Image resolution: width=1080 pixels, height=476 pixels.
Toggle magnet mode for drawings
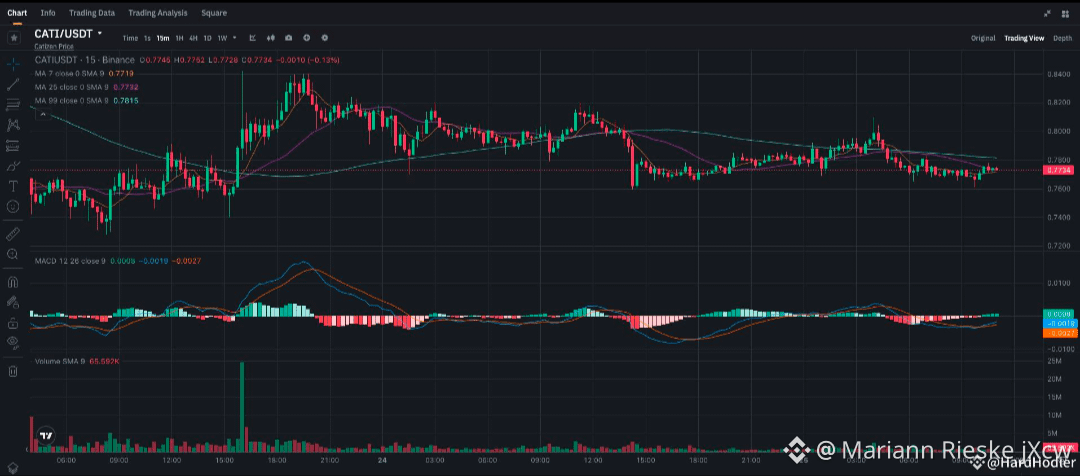[13, 282]
